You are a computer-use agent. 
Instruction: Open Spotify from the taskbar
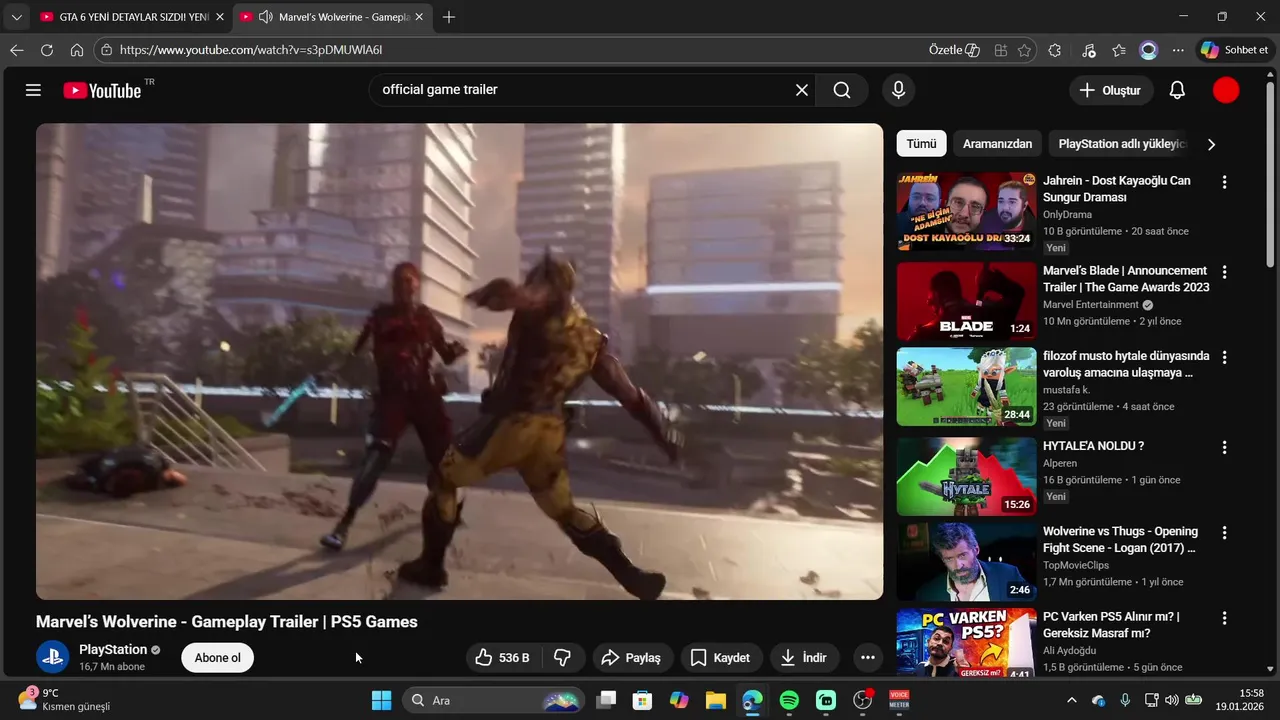click(789, 700)
